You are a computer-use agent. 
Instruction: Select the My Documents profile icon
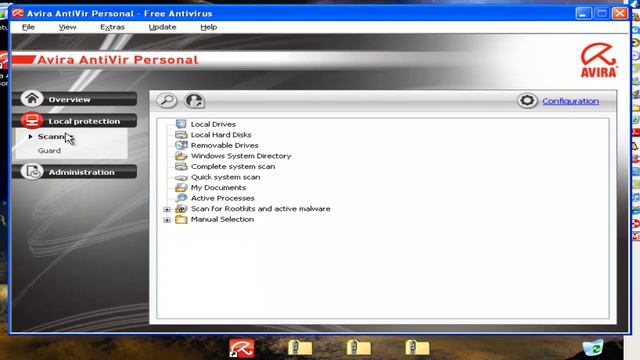[181, 187]
